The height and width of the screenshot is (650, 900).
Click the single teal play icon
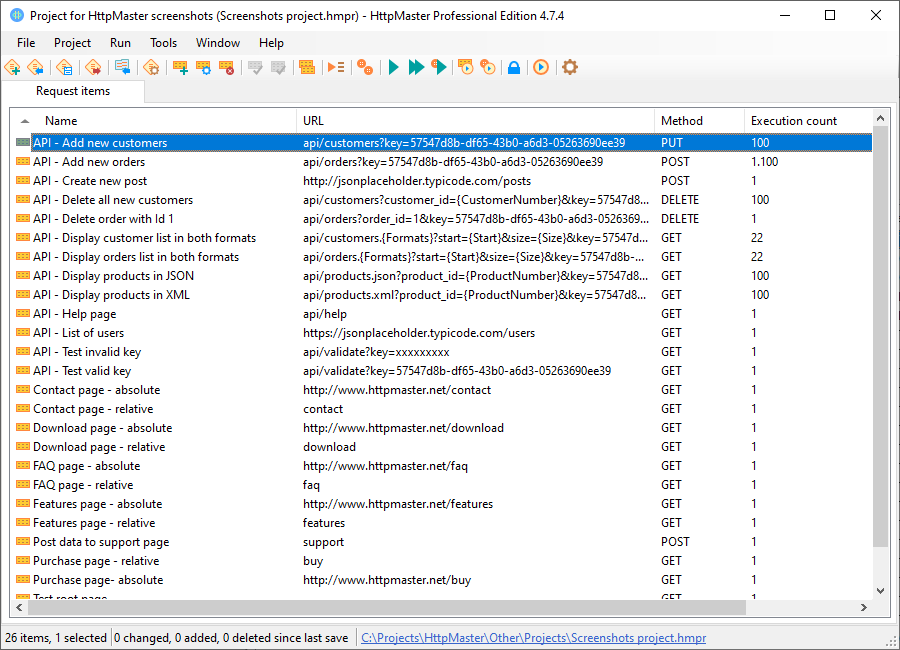(x=394, y=67)
